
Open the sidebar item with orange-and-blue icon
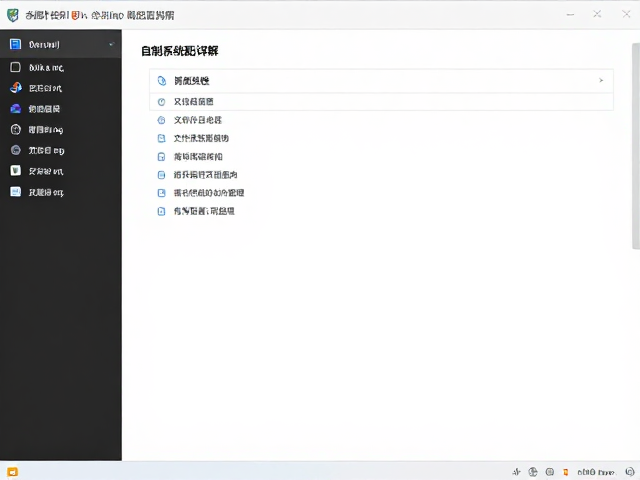point(16,88)
